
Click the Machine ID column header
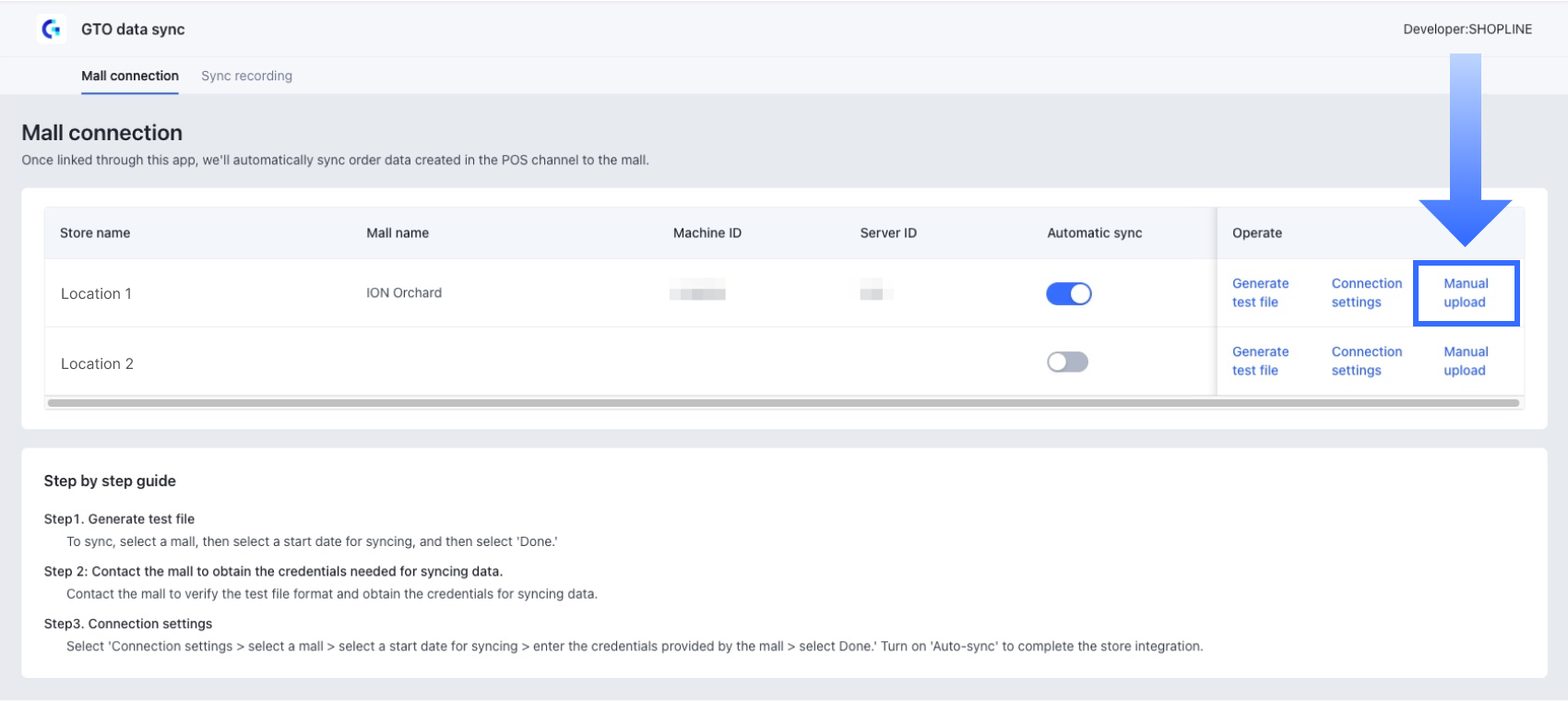point(707,233)
